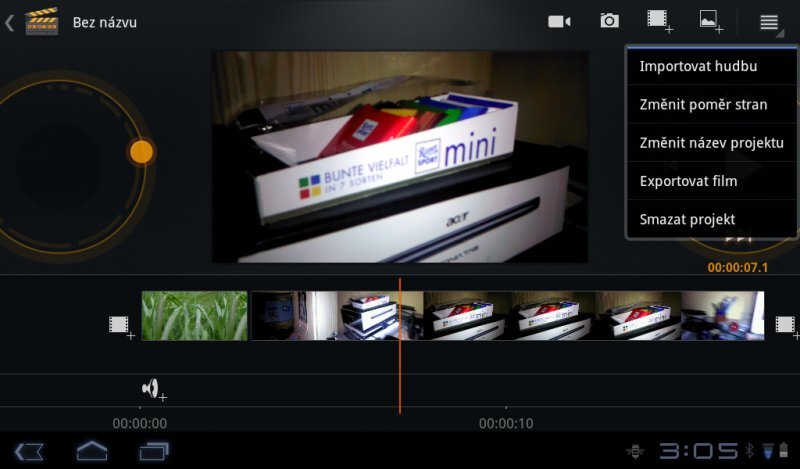The height and width of the screenshot is (469, 800).
Task: Choose 'Smazat projekt' from menu
Action: click(x=687, y=219)
